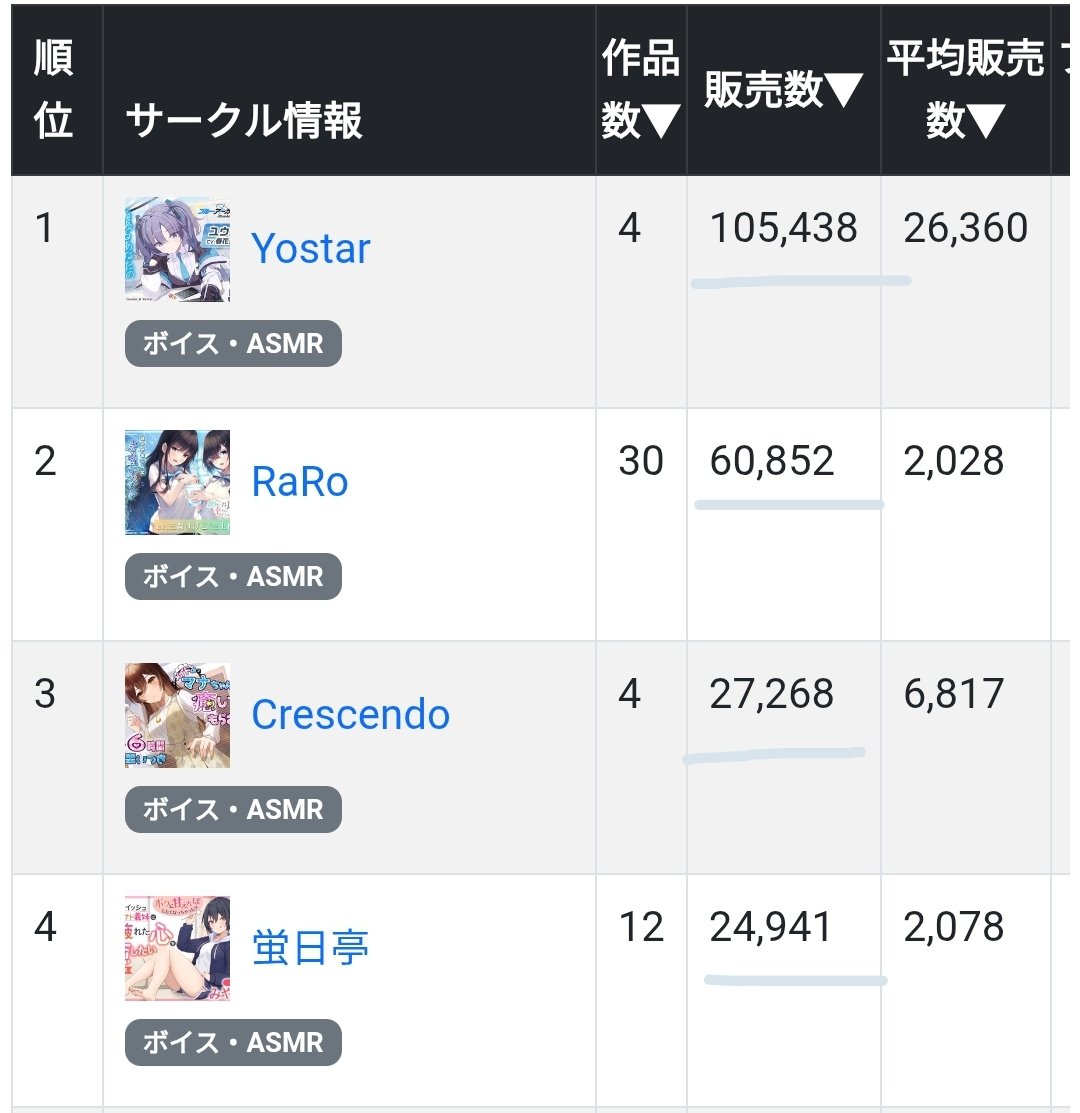Select ボイス・ASMR tag under 蛍日亭

(x=233, y=1043)
